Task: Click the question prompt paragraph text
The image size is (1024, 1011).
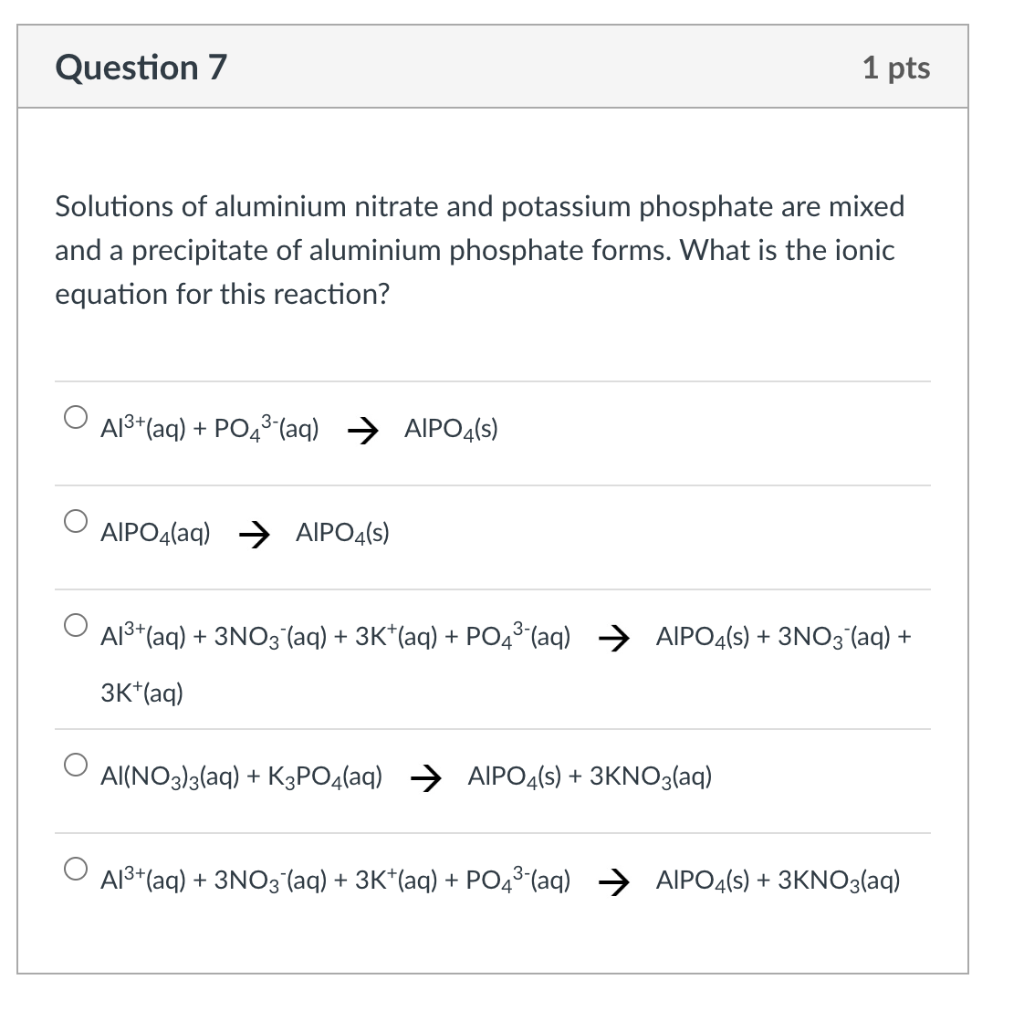Action: [480, 250]
